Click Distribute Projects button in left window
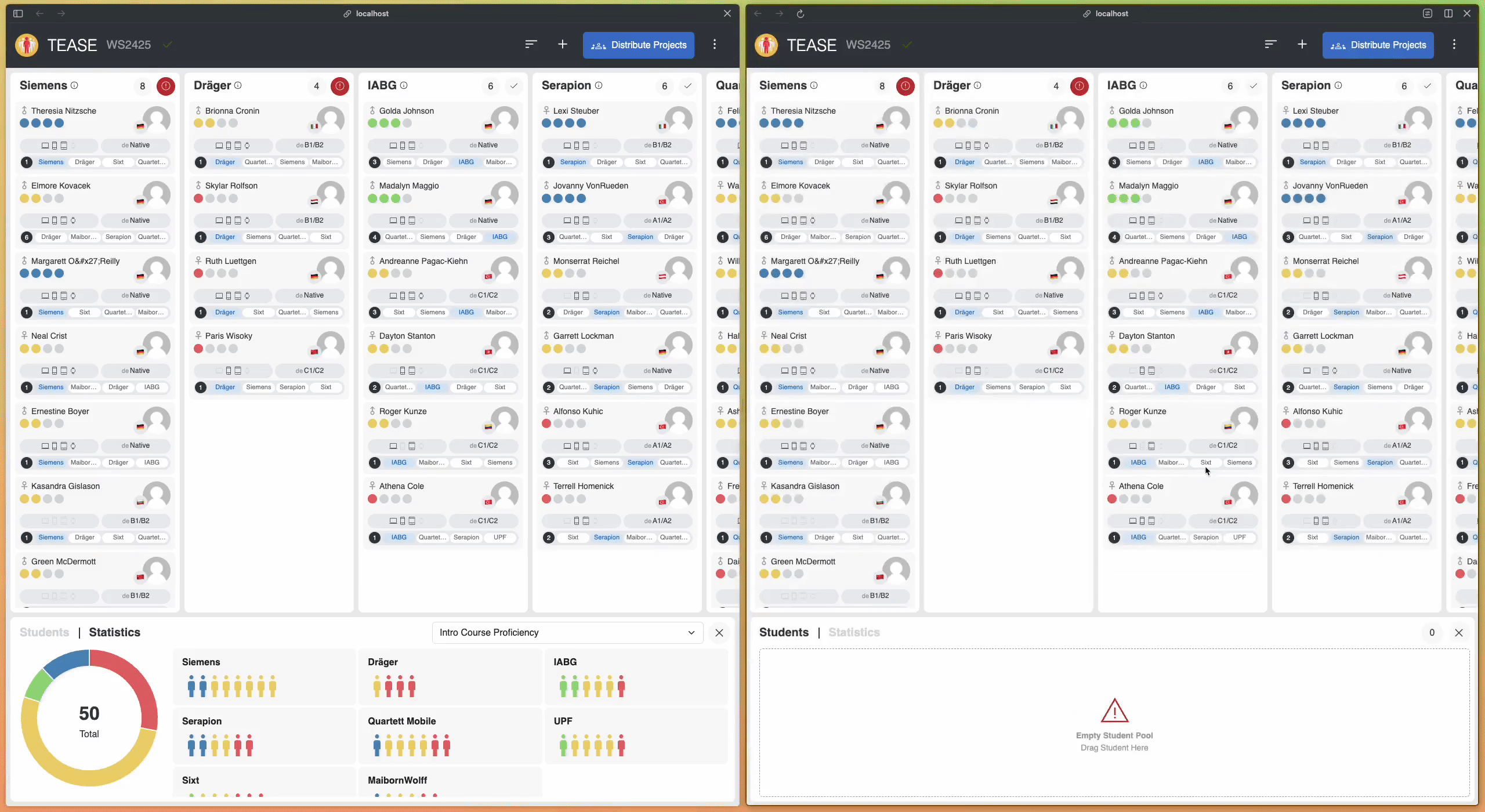This screenshot has width=1485, height=812. click(638, 45)
